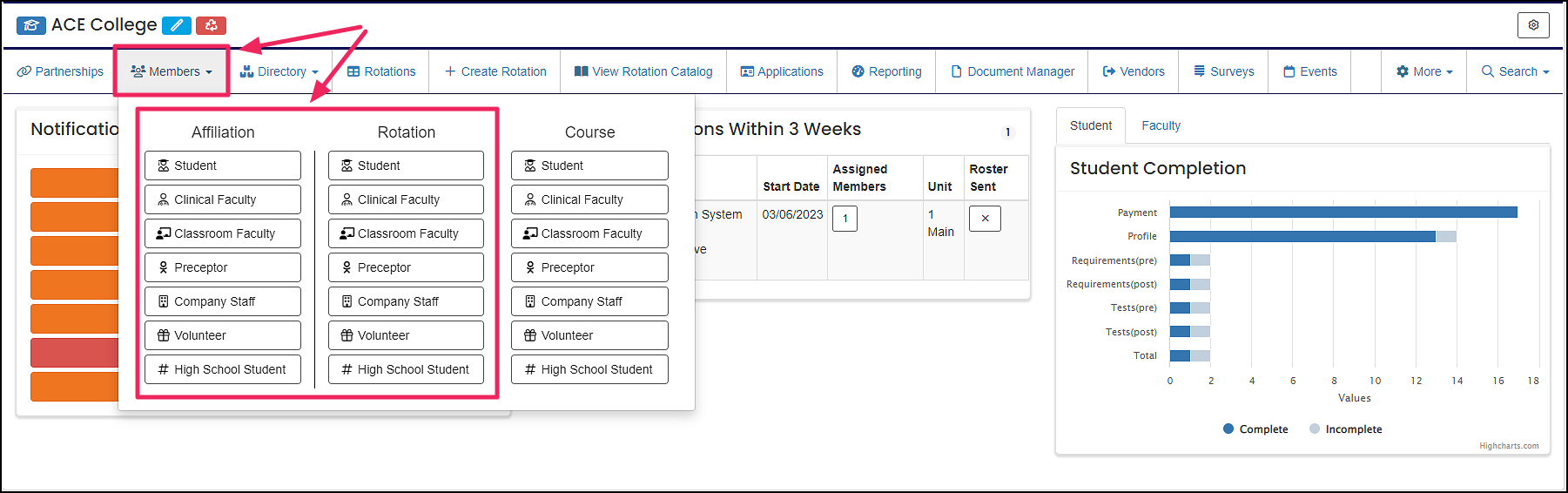
Task: Click the blue edit pencil icon beside ACE College
Action: point(177,25)
